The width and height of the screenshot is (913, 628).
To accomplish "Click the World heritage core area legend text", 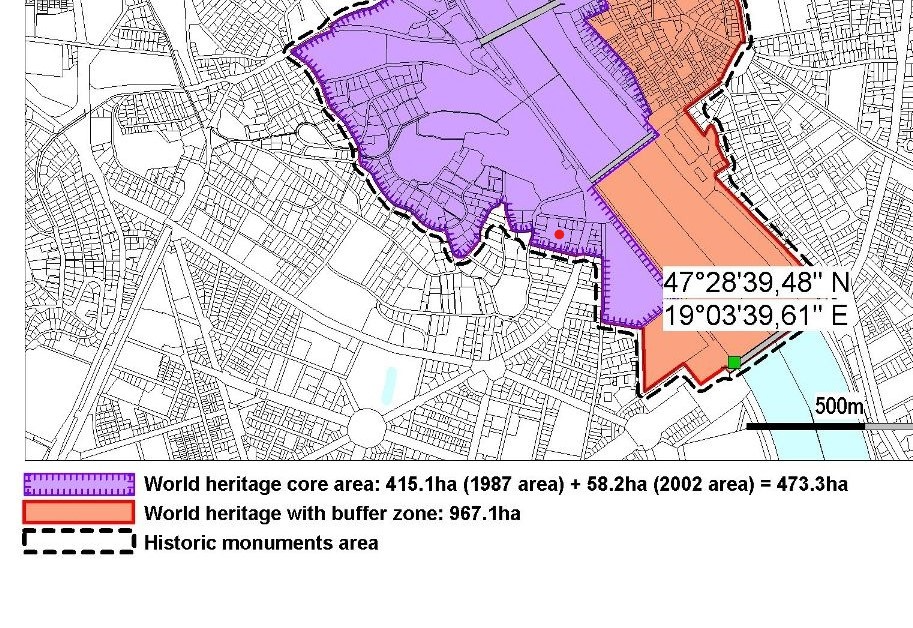I will [496, 484].
